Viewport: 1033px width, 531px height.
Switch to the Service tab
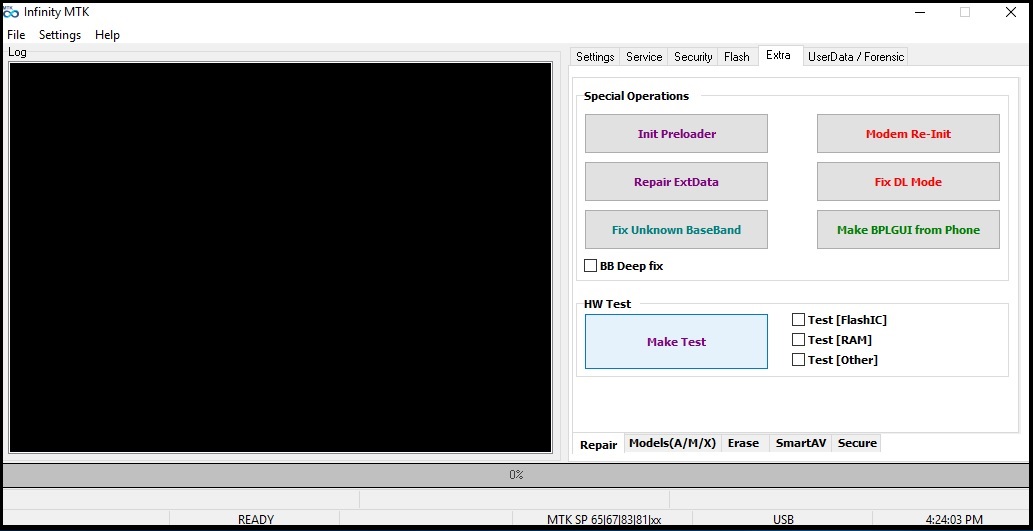(644, 57)
